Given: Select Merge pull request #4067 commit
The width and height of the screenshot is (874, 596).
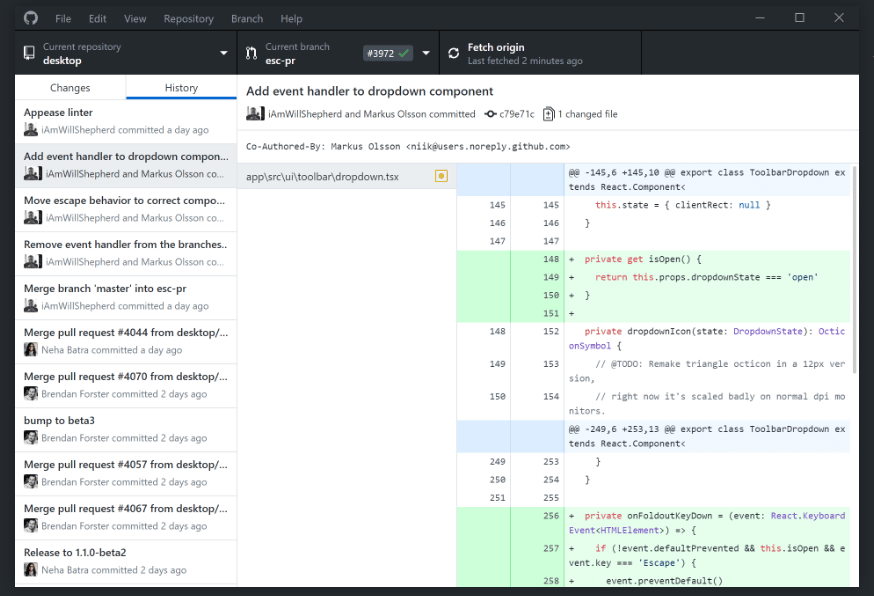Looking at the screenshot, I should [x=126, y=518].
